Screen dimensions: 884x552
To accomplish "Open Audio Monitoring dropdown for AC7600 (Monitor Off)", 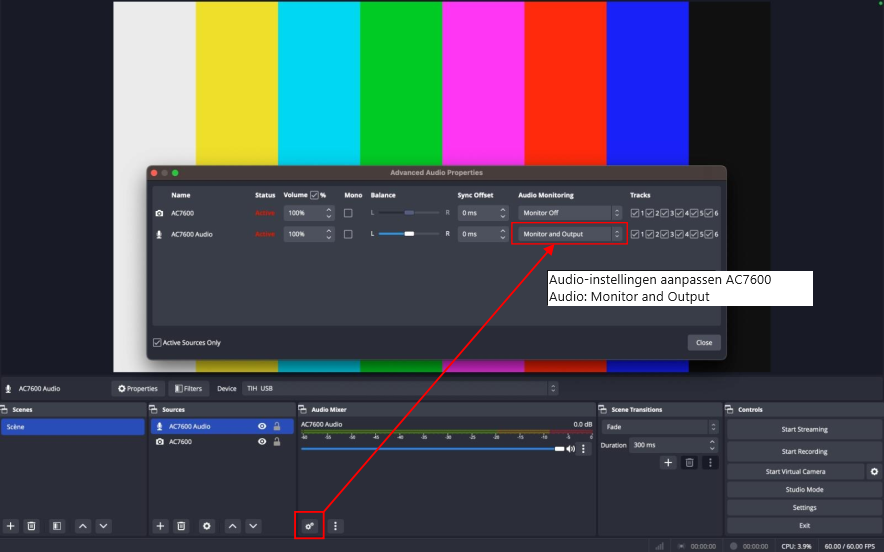I will click(x=570, y=213).
